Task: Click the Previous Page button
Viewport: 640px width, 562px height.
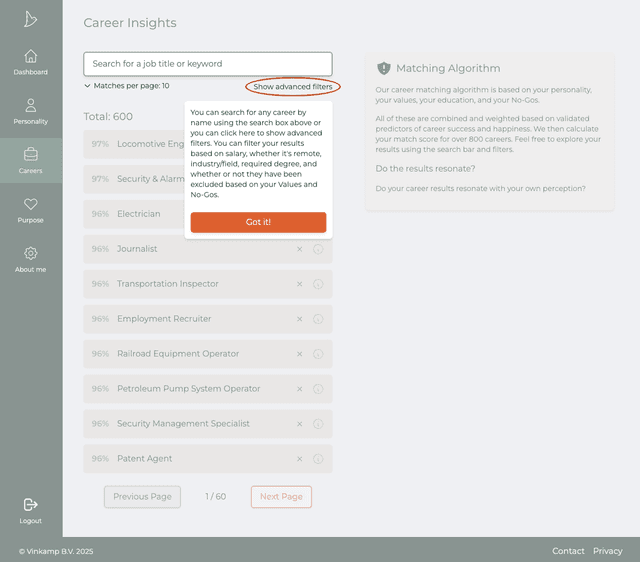Action: click(x=142, y=497)
